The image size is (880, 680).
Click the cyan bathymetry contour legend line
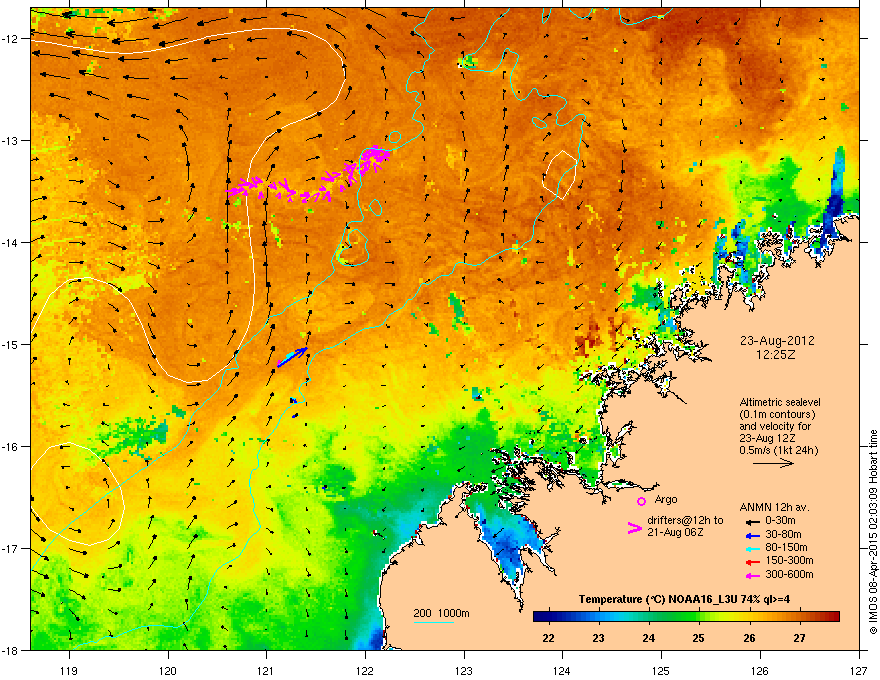[434, 622]
